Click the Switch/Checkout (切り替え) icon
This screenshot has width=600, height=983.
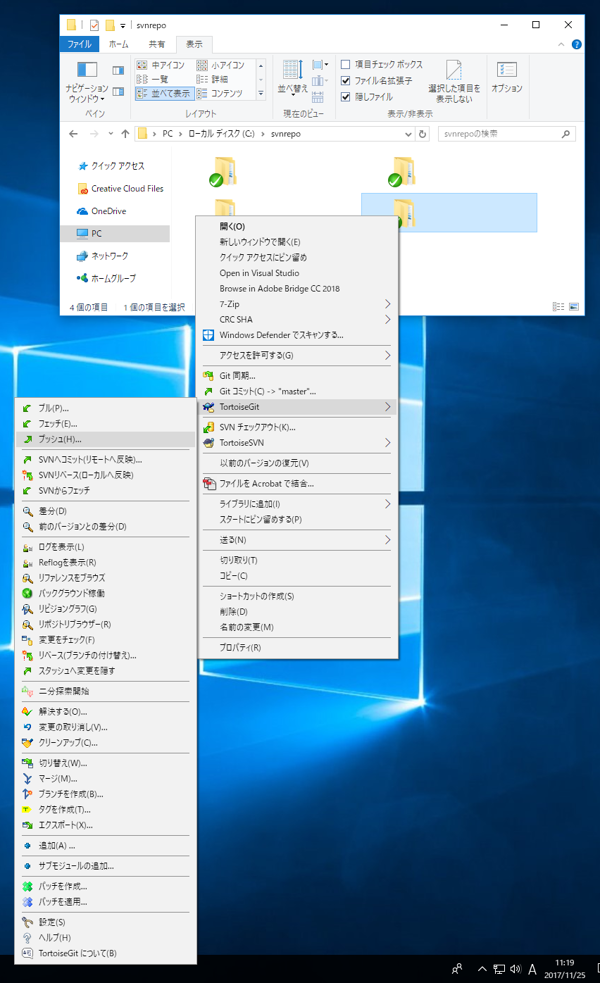(27, 763)
